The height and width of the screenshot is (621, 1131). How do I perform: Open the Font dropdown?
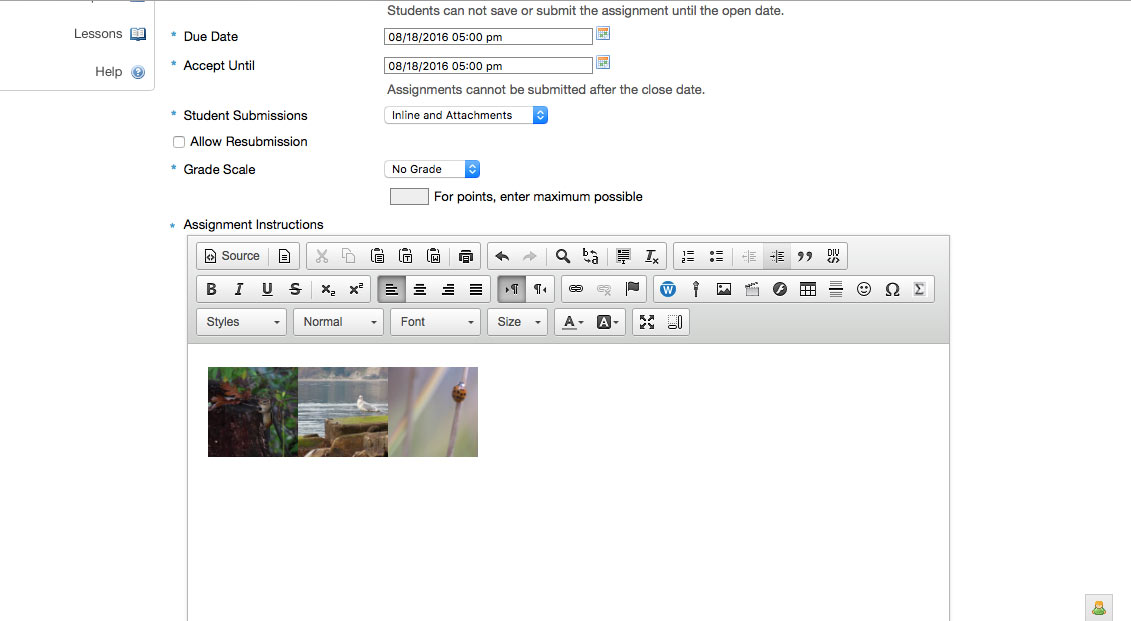pos(436,322)
